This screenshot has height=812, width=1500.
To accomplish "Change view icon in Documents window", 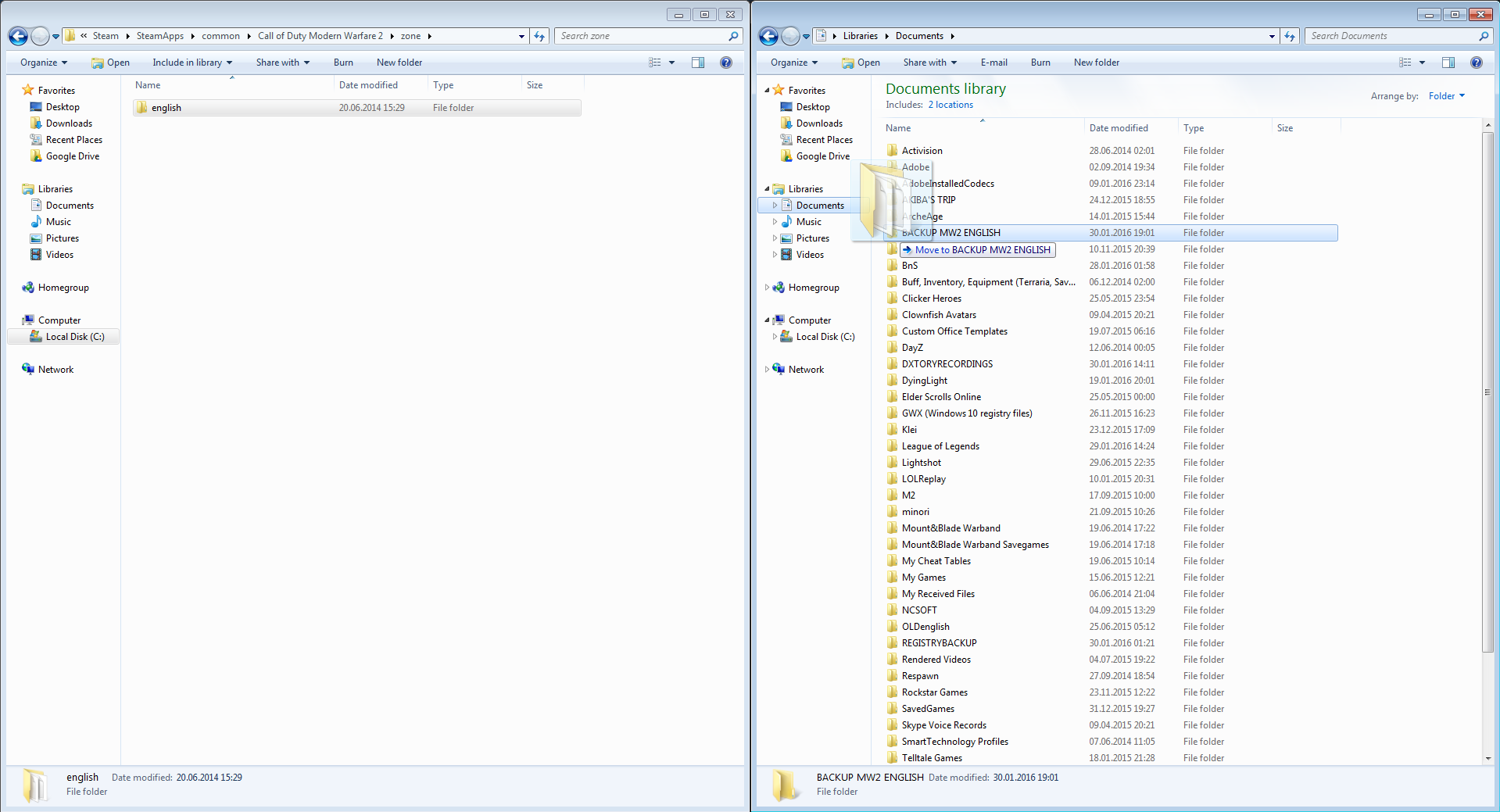I will [1405, 63].
